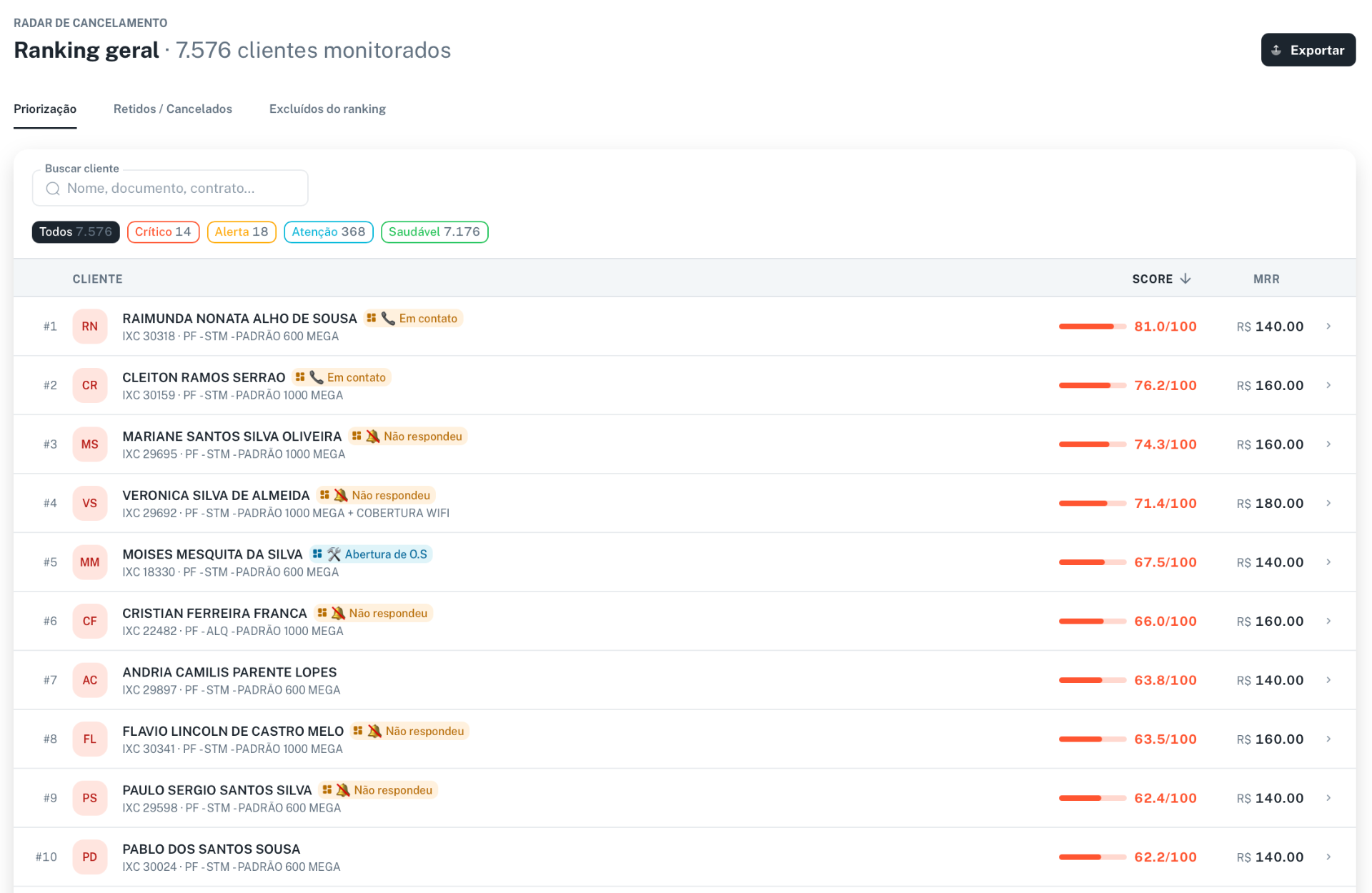Image resolution: width=1372 pixels, height=893 pixels.
Task: Filter the list by Todos 7.576
Action: (x=76, y=232)
